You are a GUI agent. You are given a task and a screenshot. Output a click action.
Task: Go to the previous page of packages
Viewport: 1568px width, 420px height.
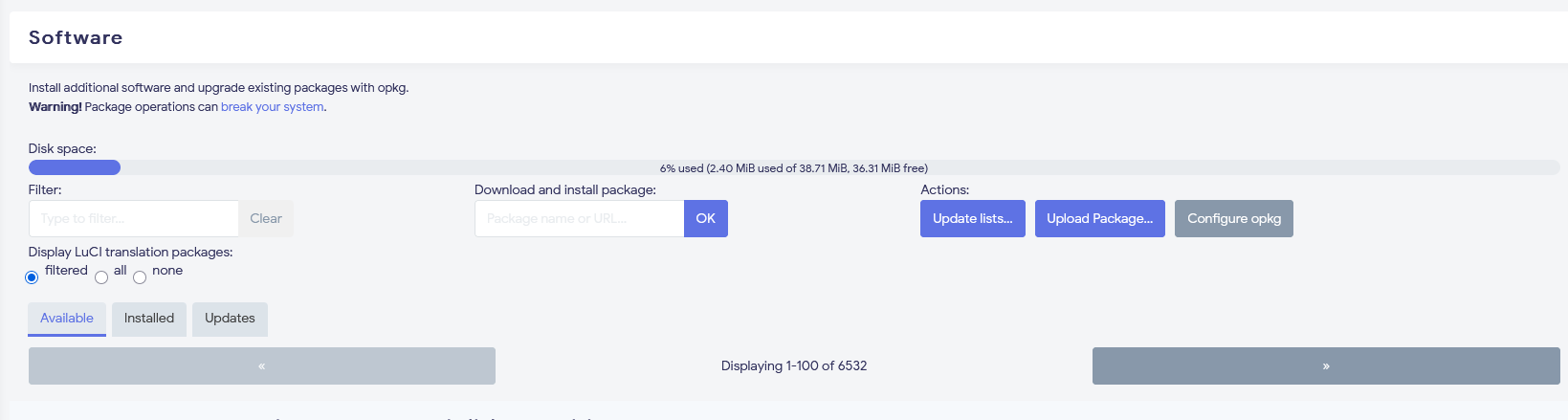point(261,365)
